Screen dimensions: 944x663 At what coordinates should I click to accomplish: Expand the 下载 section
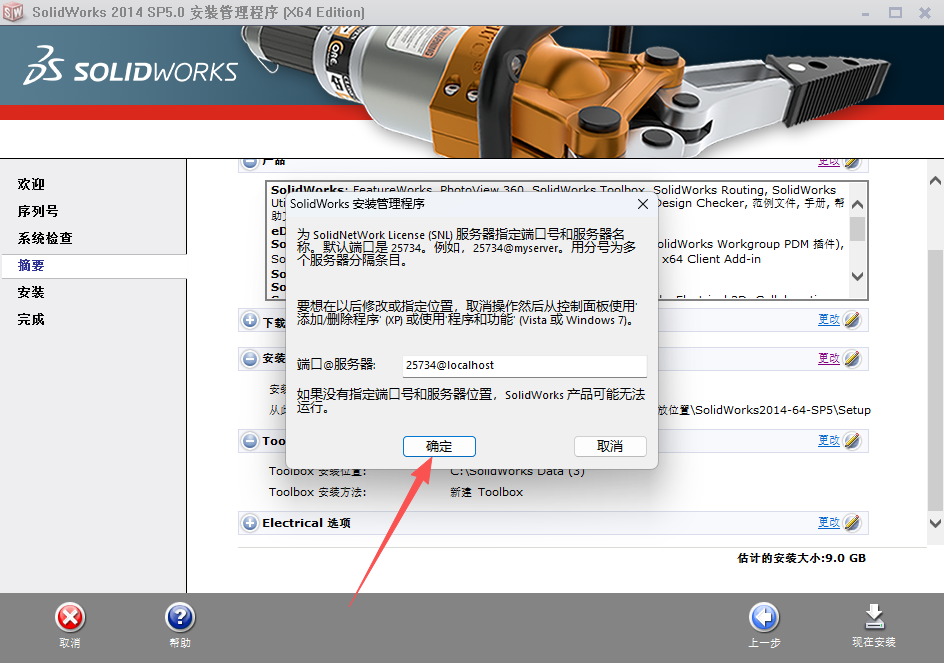(x=249, y=321)
